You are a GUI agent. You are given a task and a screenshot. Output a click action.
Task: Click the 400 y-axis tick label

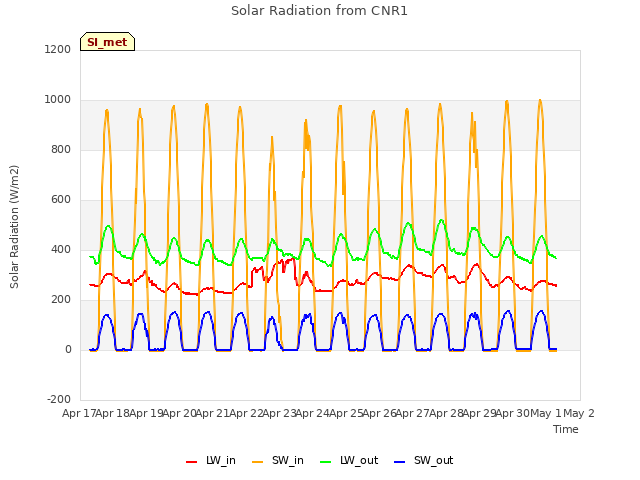click(x=61, y=249)
